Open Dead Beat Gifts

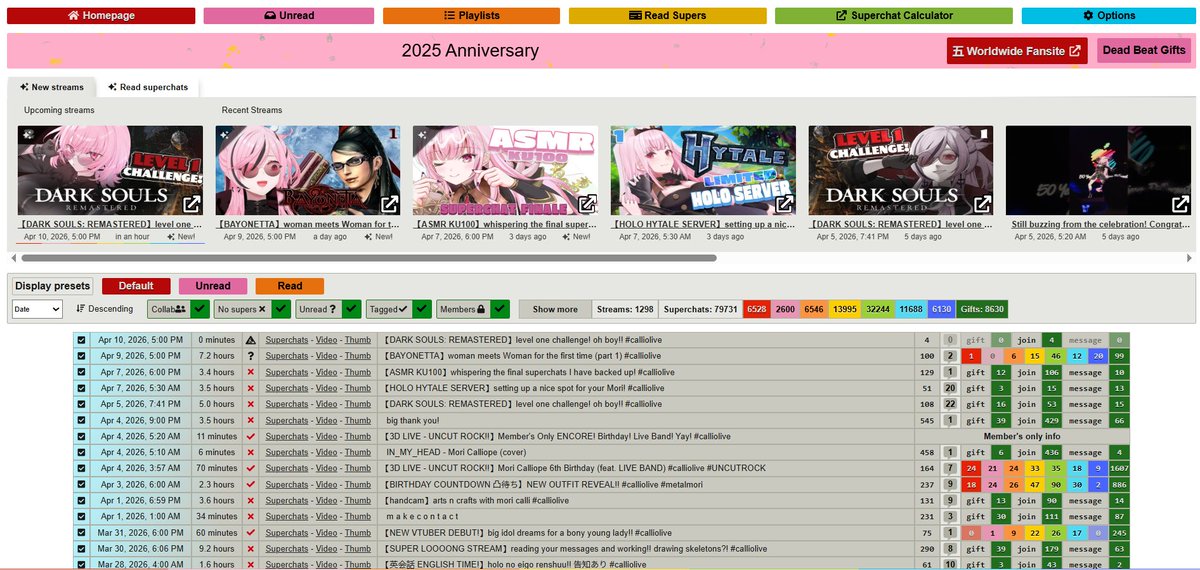pos(1144,51)
